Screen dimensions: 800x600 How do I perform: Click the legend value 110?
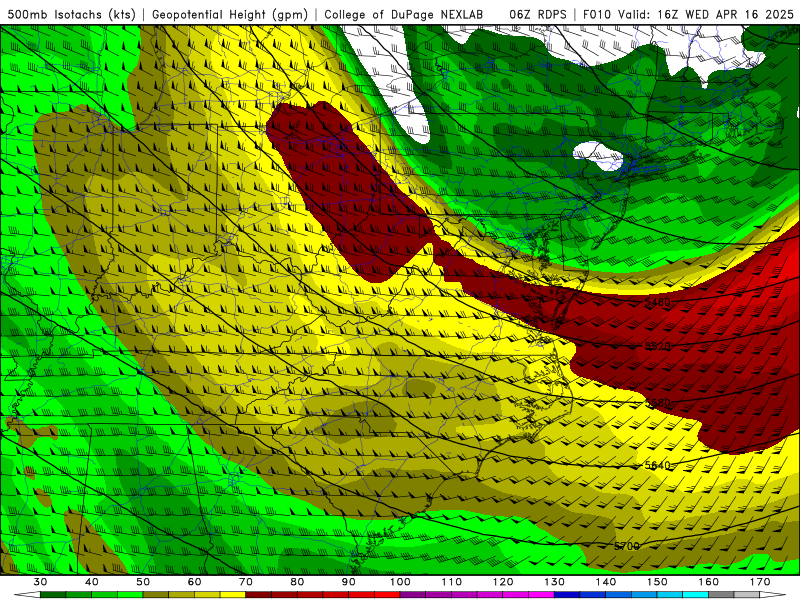pyautogui.click(x=452, y=582)
